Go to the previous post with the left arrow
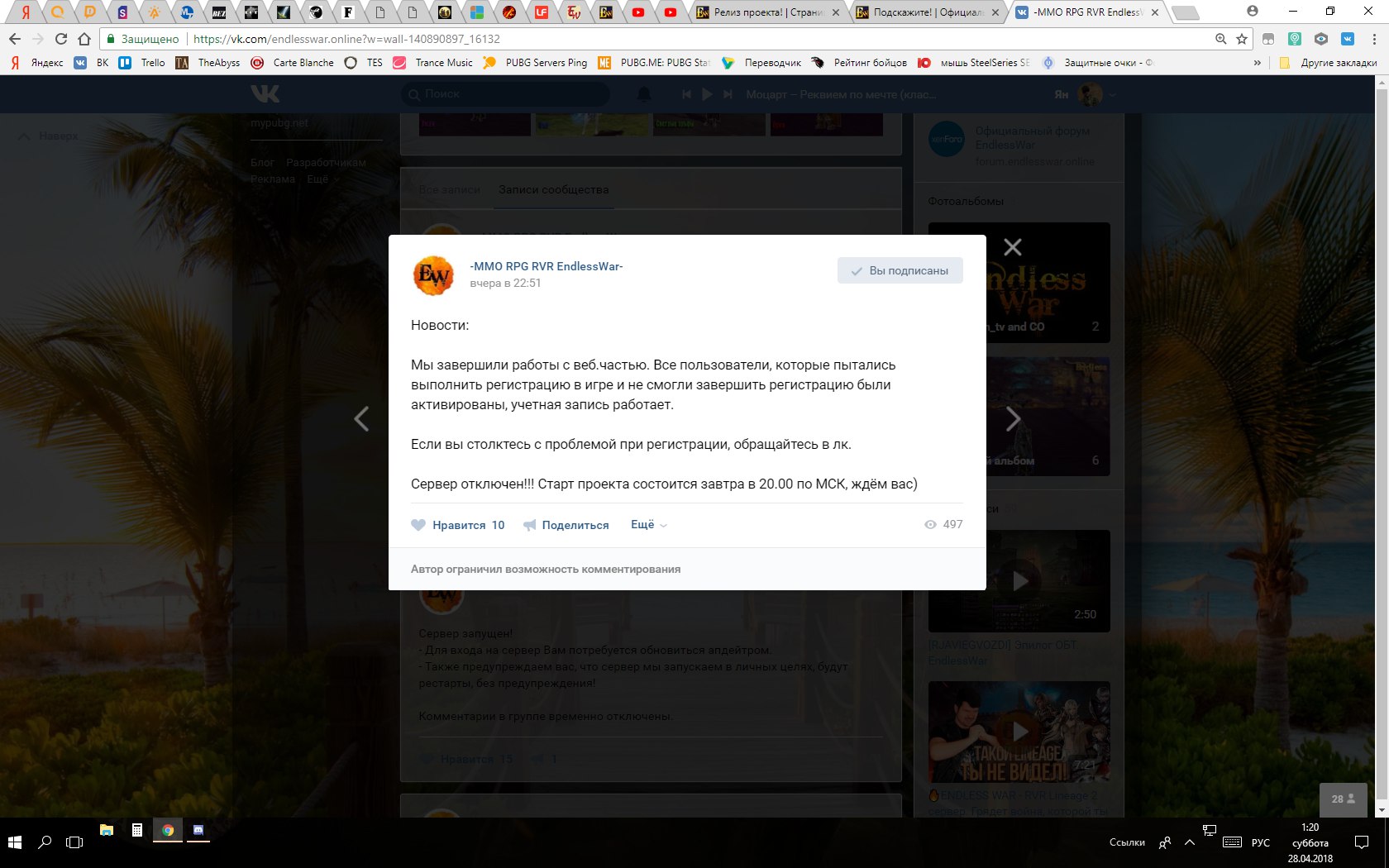Screen dimensions: 1389x868 (x=361, y=418)
